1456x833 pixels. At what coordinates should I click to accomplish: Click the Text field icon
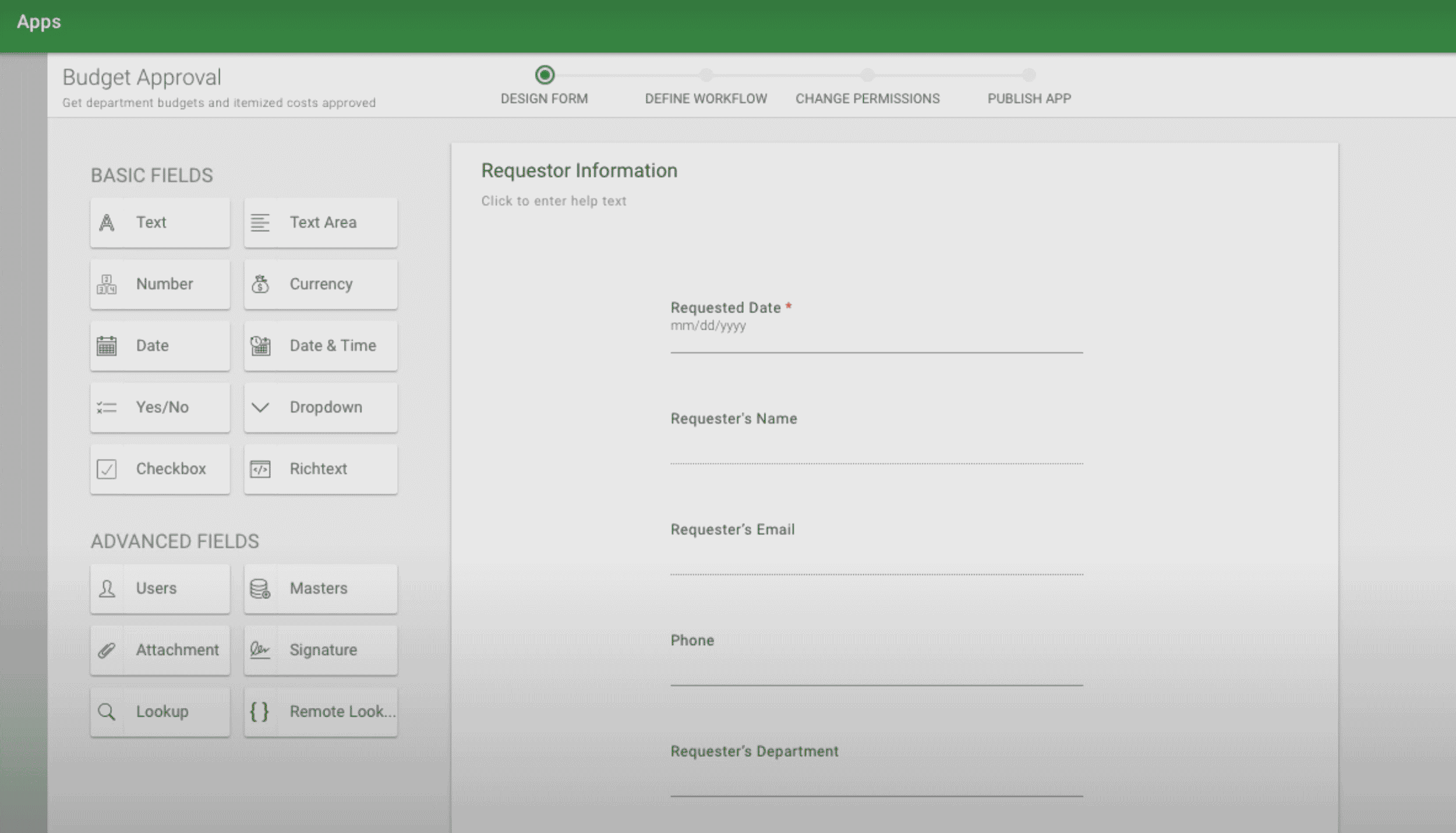point(107,223)
